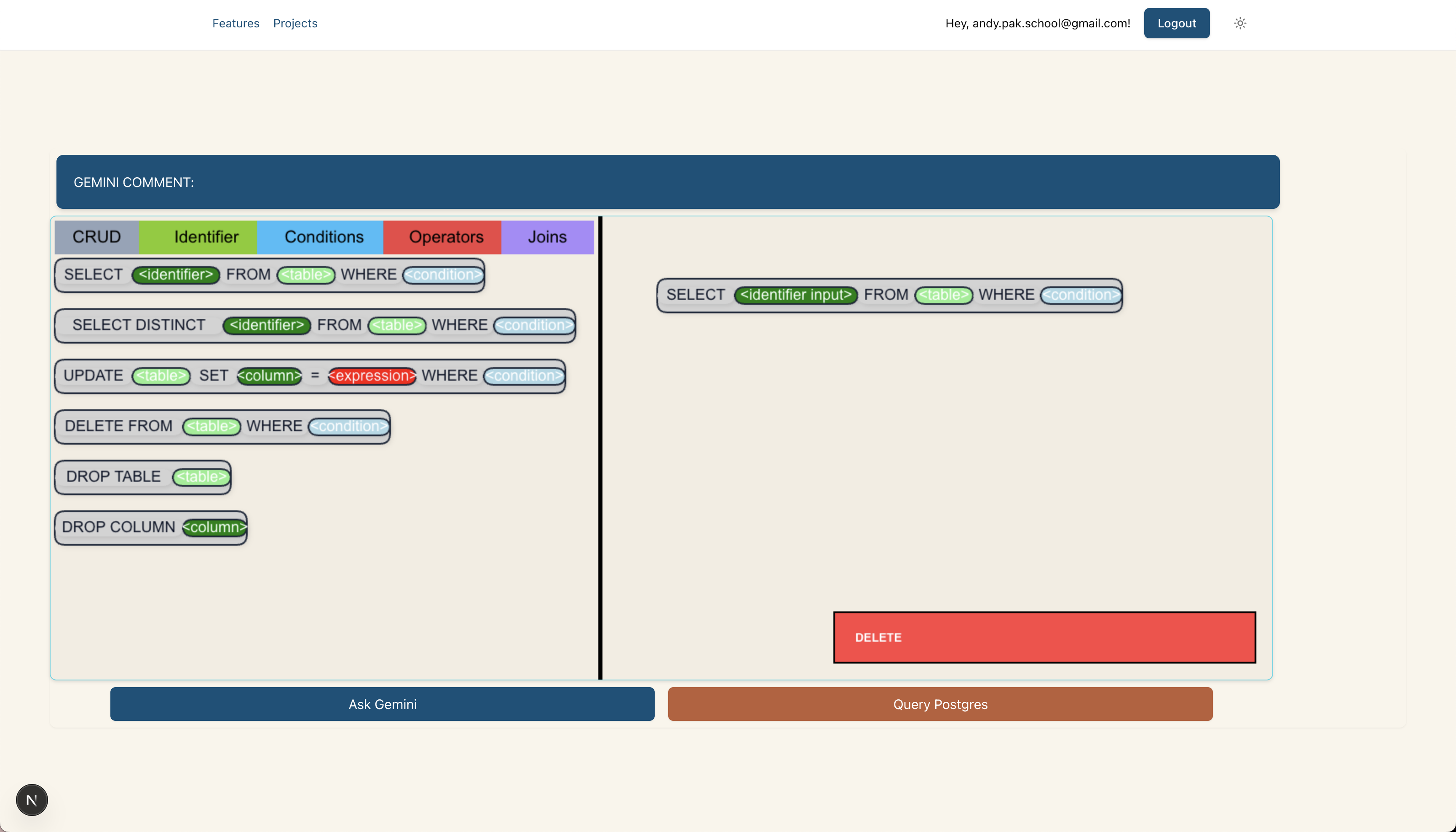Toggle the light/dark theme sun icon

pyautogui.click(x=1239, y=24)
